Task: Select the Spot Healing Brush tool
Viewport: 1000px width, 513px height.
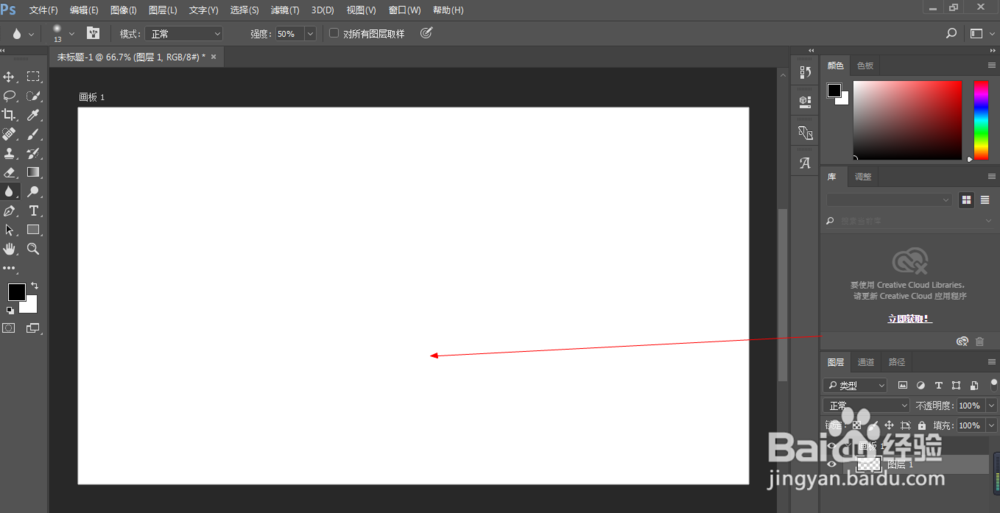Action: tap(9, 134)
